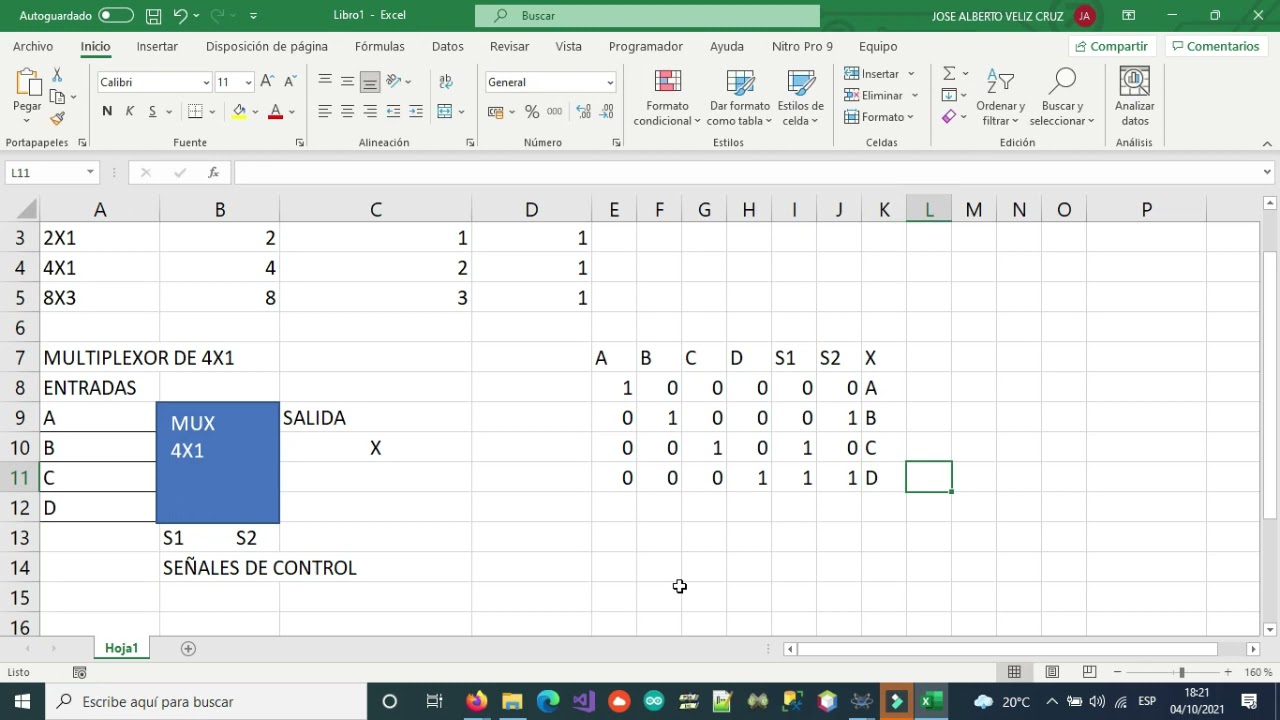Screen dimensions: 1280x720
Task: Open Windows Start menu
Action: tap(22, 701)
